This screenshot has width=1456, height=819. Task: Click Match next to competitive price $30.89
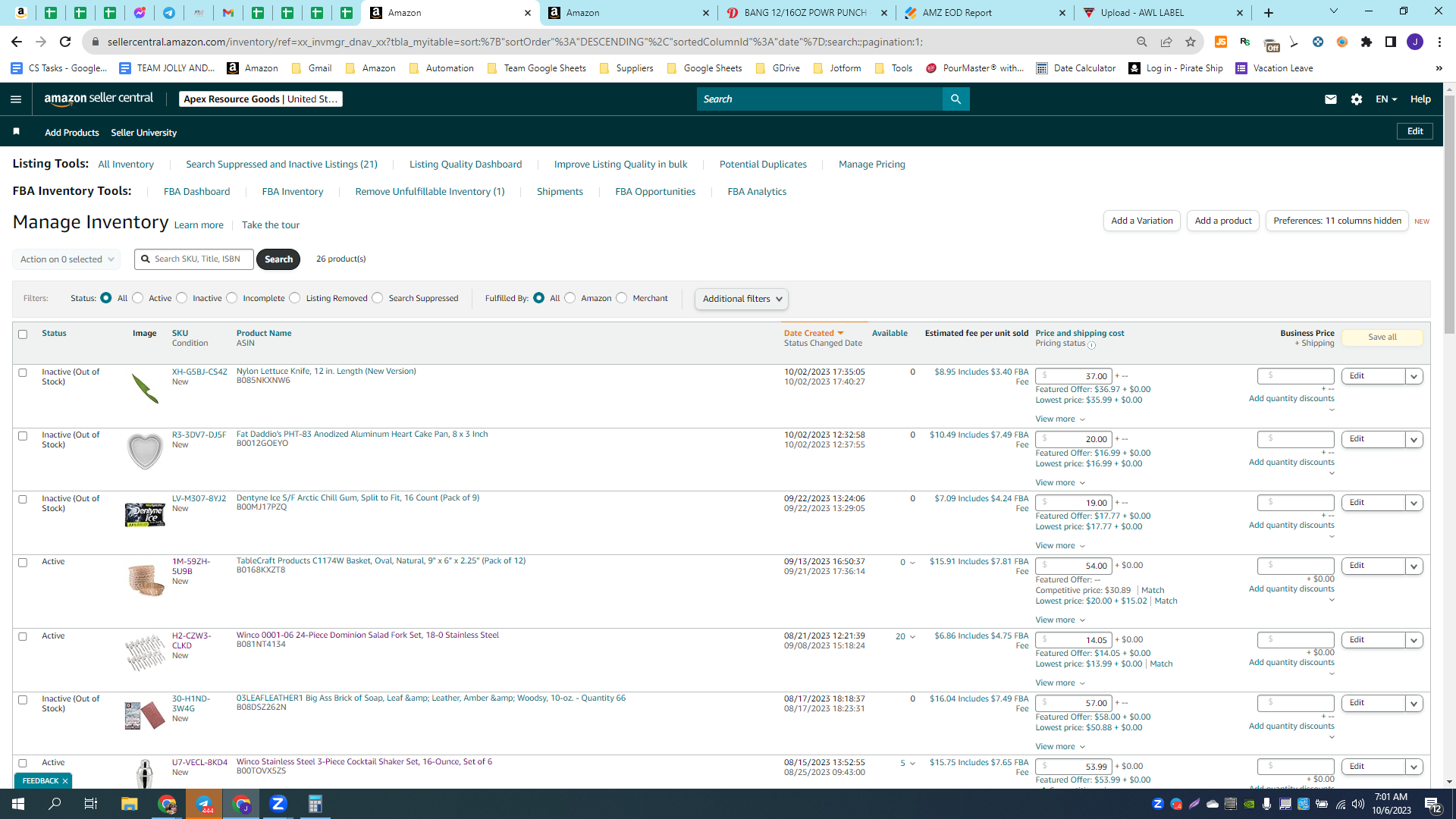click(x=1153, y=591)
